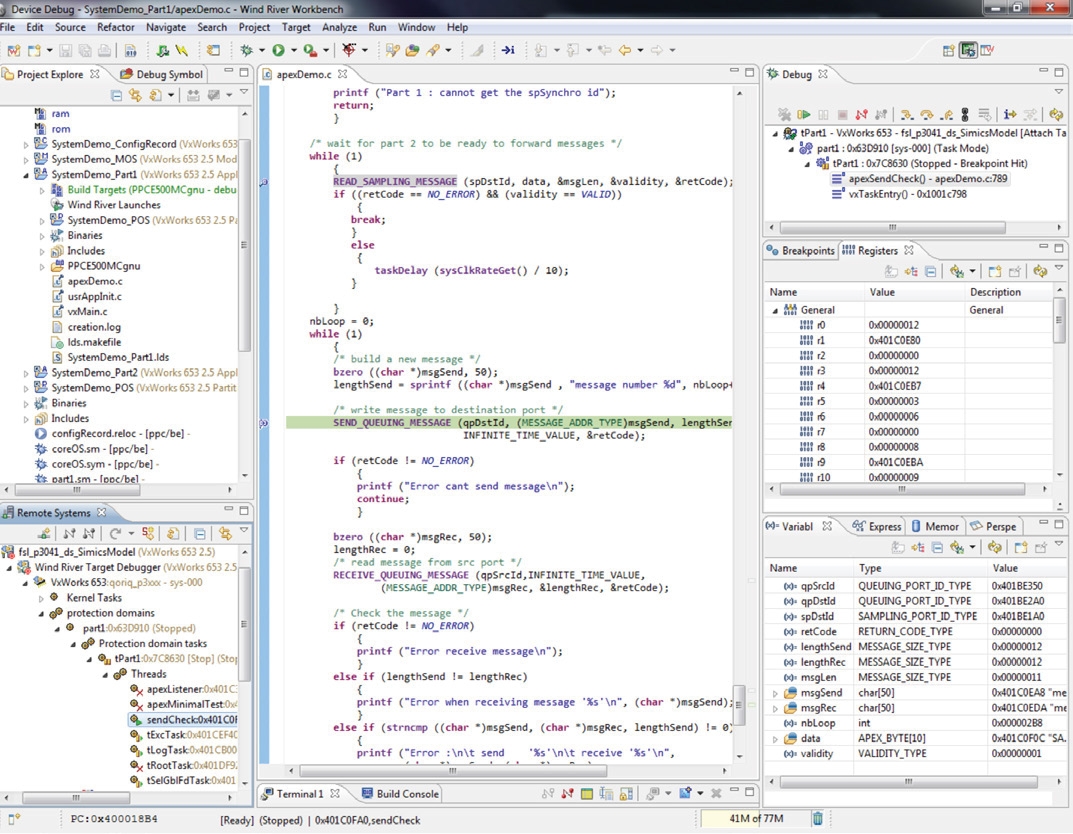Open the Target menu

tap(296, 27)
